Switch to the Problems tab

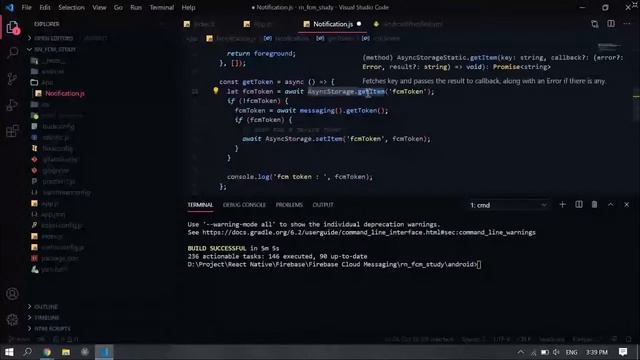[x=289, y=205]
